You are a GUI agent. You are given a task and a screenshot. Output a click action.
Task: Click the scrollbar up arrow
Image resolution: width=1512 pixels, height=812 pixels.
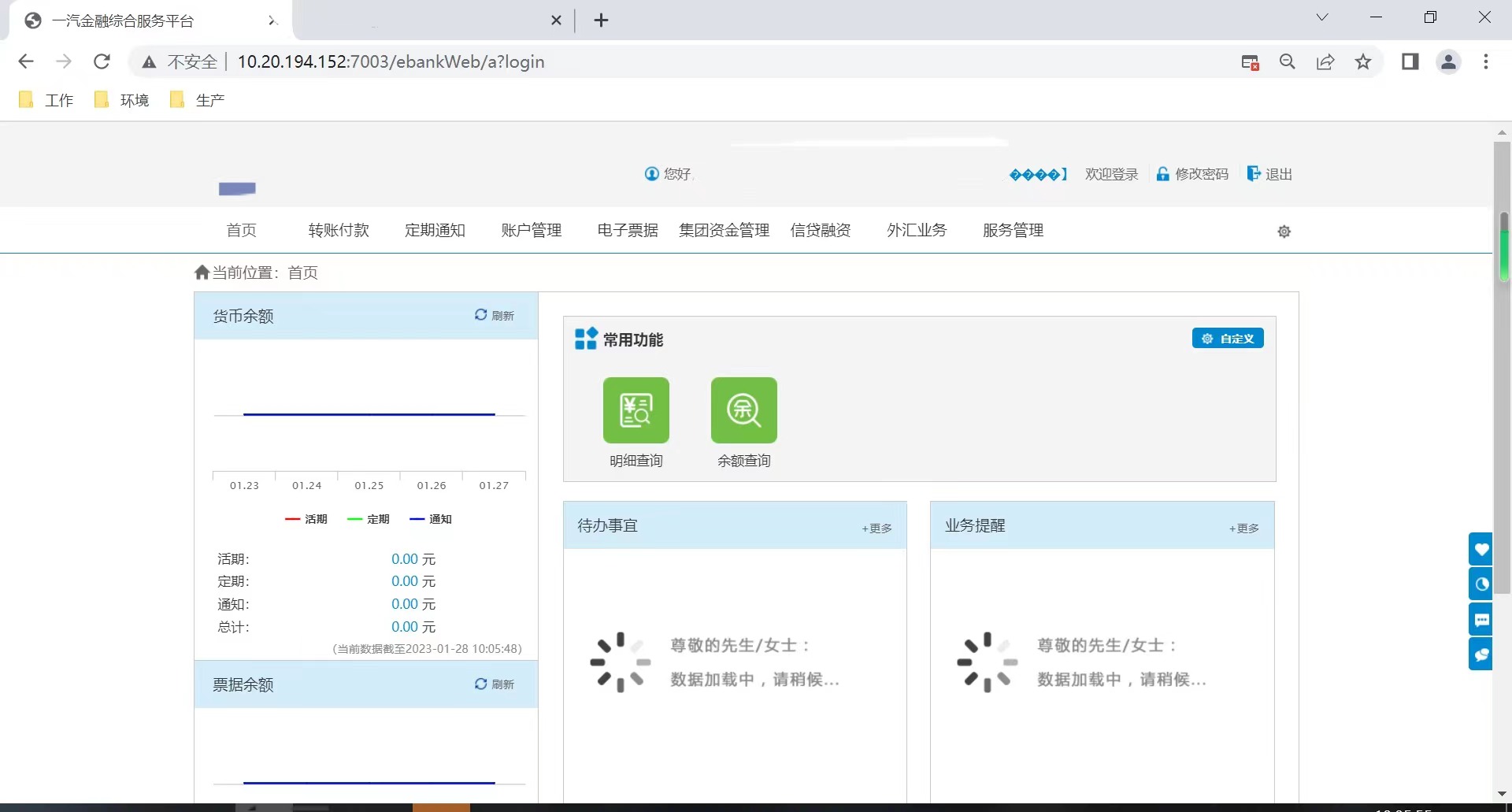tap(1503, 132)
